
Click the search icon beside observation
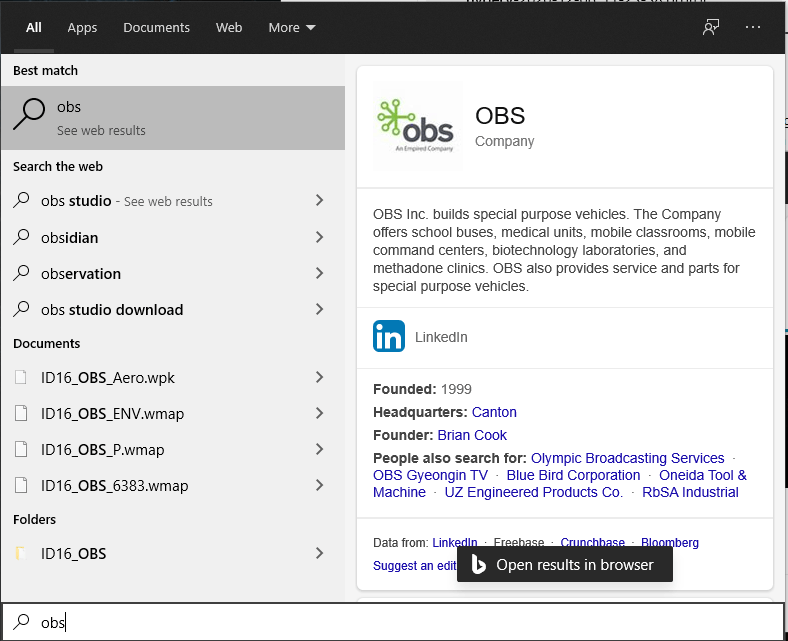[21, 273]
